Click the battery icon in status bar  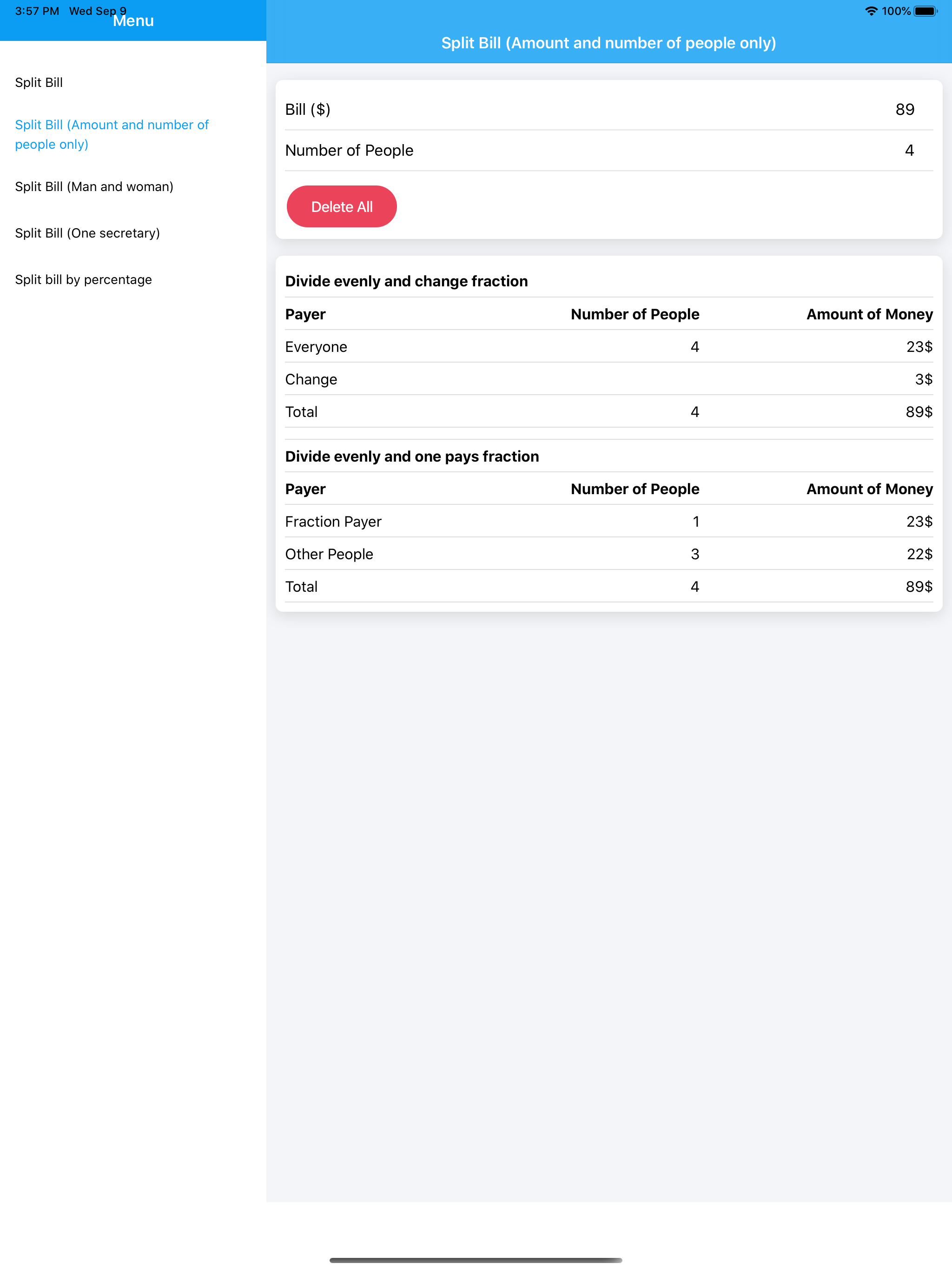(x=925, y=12)
